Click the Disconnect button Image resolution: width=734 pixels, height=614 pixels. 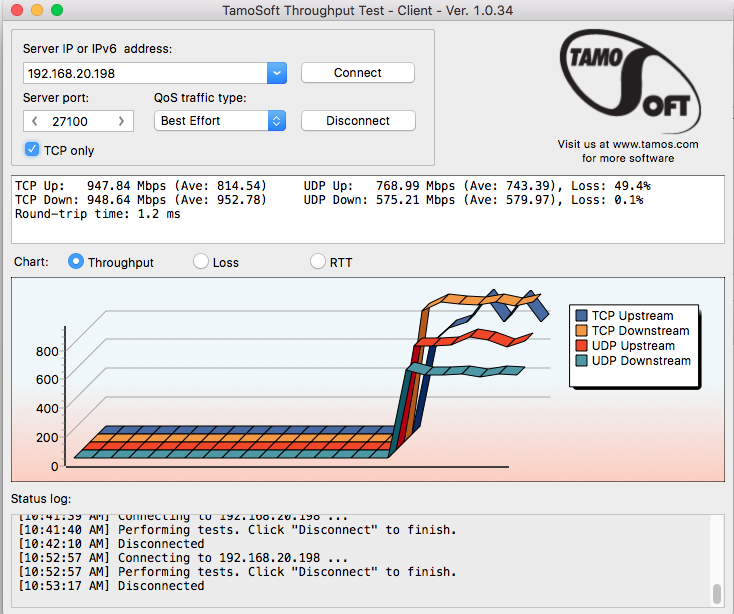[x=358, y=121]
